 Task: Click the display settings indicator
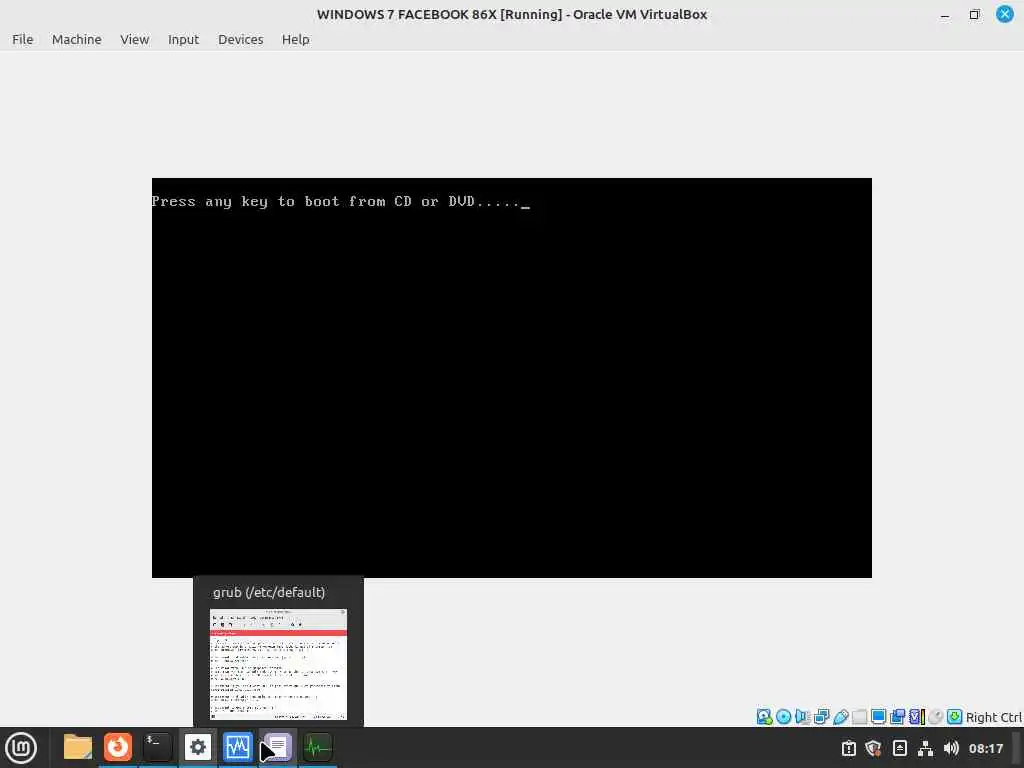[878, 716]
